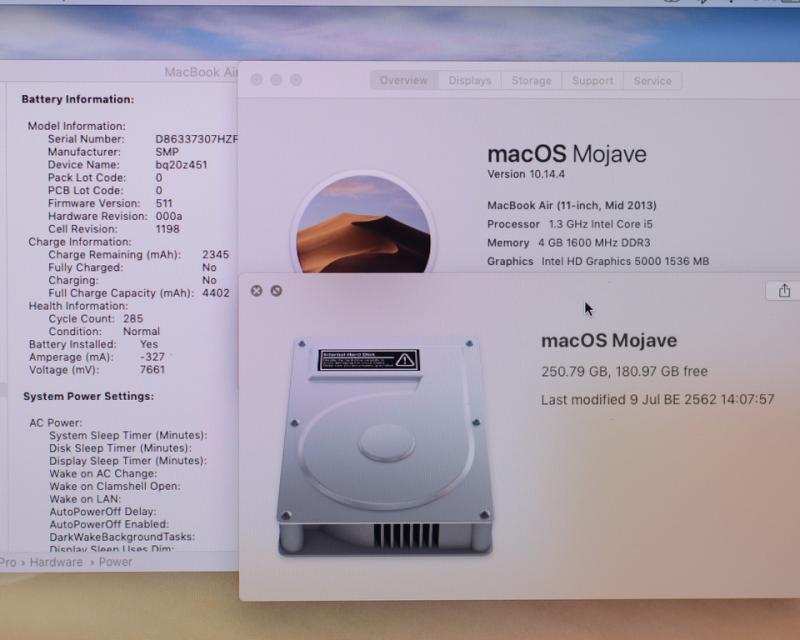
Task: Click DarkWakeBackgroundTasks row
Action: tap(122, 537)
